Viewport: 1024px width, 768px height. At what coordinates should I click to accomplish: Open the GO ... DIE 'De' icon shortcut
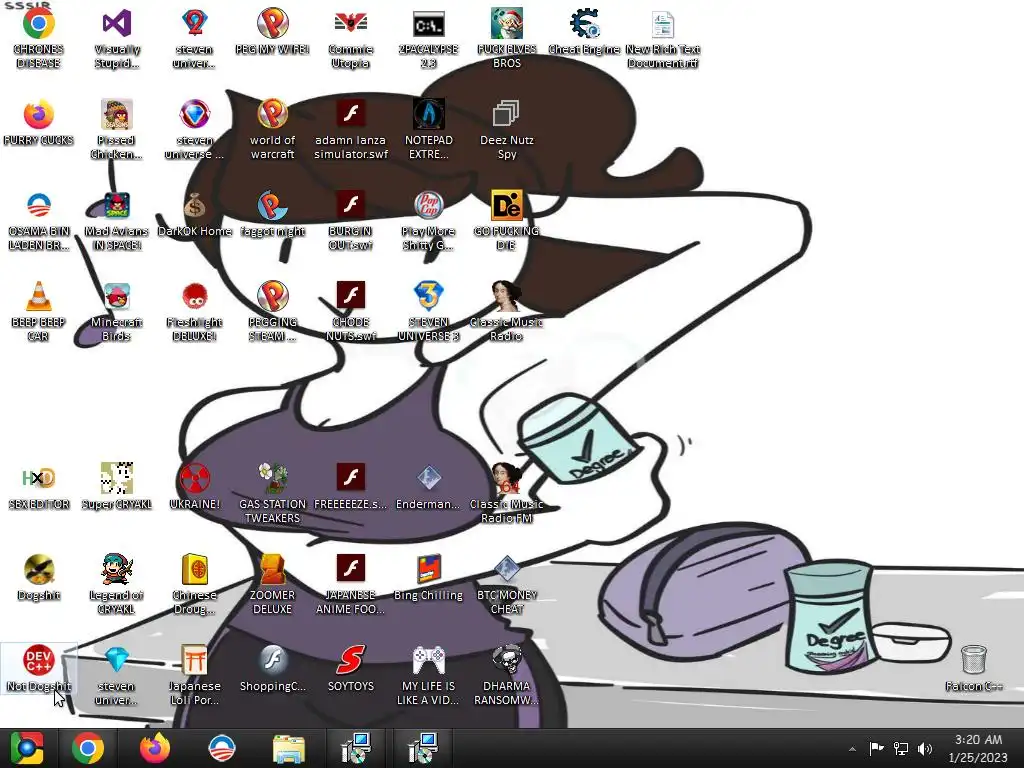507,221
